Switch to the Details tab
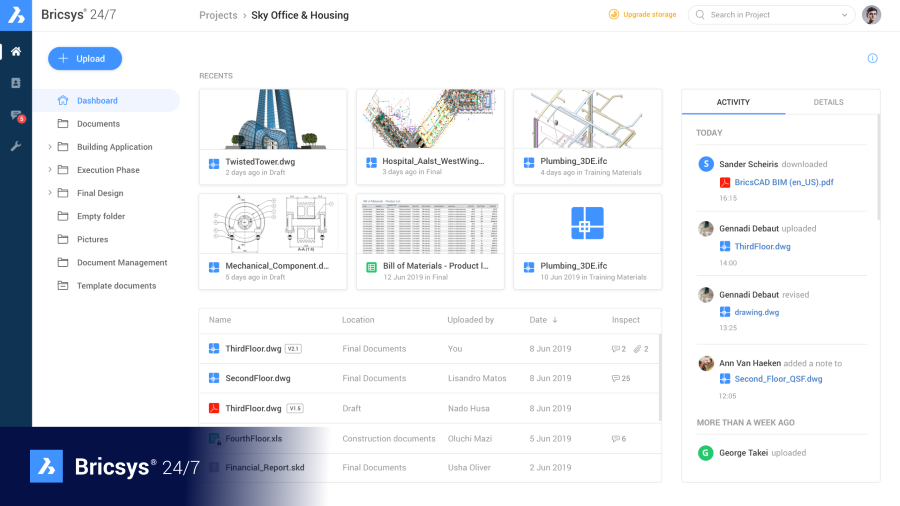The height and width of the screenshot is (506, 900). pyautogui.click(x=828, y=102)
